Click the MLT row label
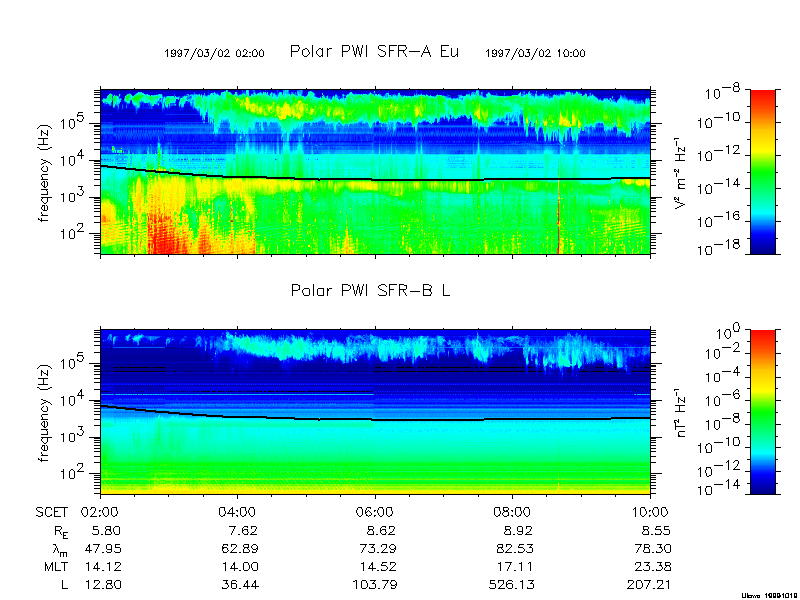This screenshot has height=600, width=800. [x=56, y=566]
